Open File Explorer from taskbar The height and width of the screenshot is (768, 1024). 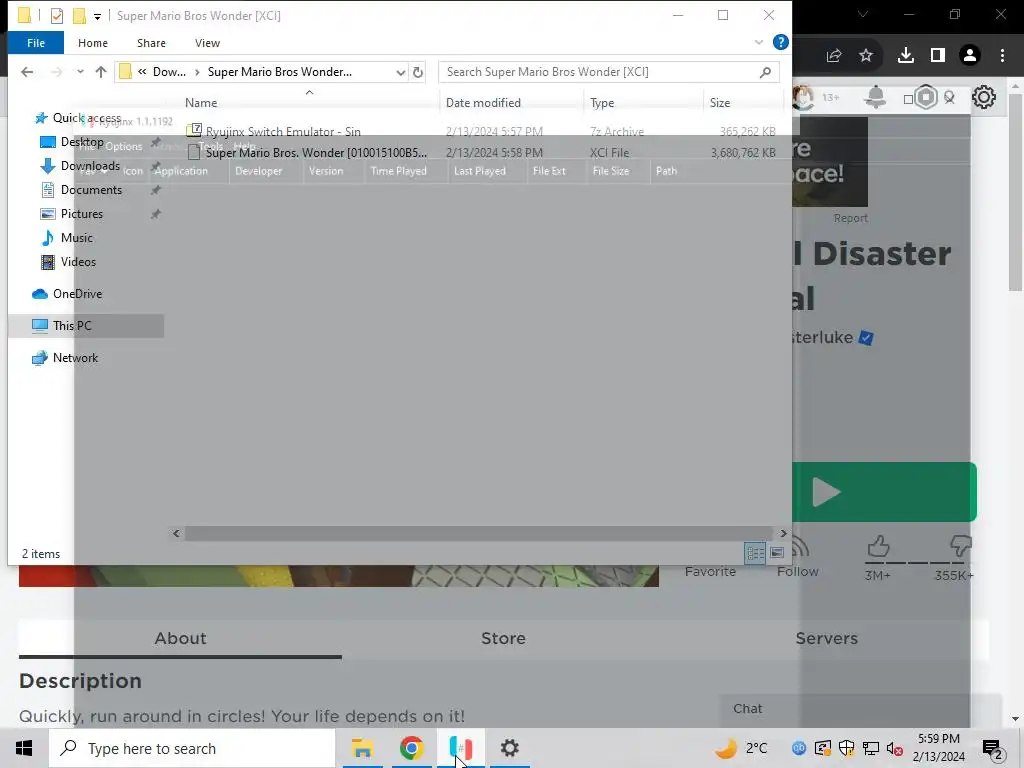(362, 748)
